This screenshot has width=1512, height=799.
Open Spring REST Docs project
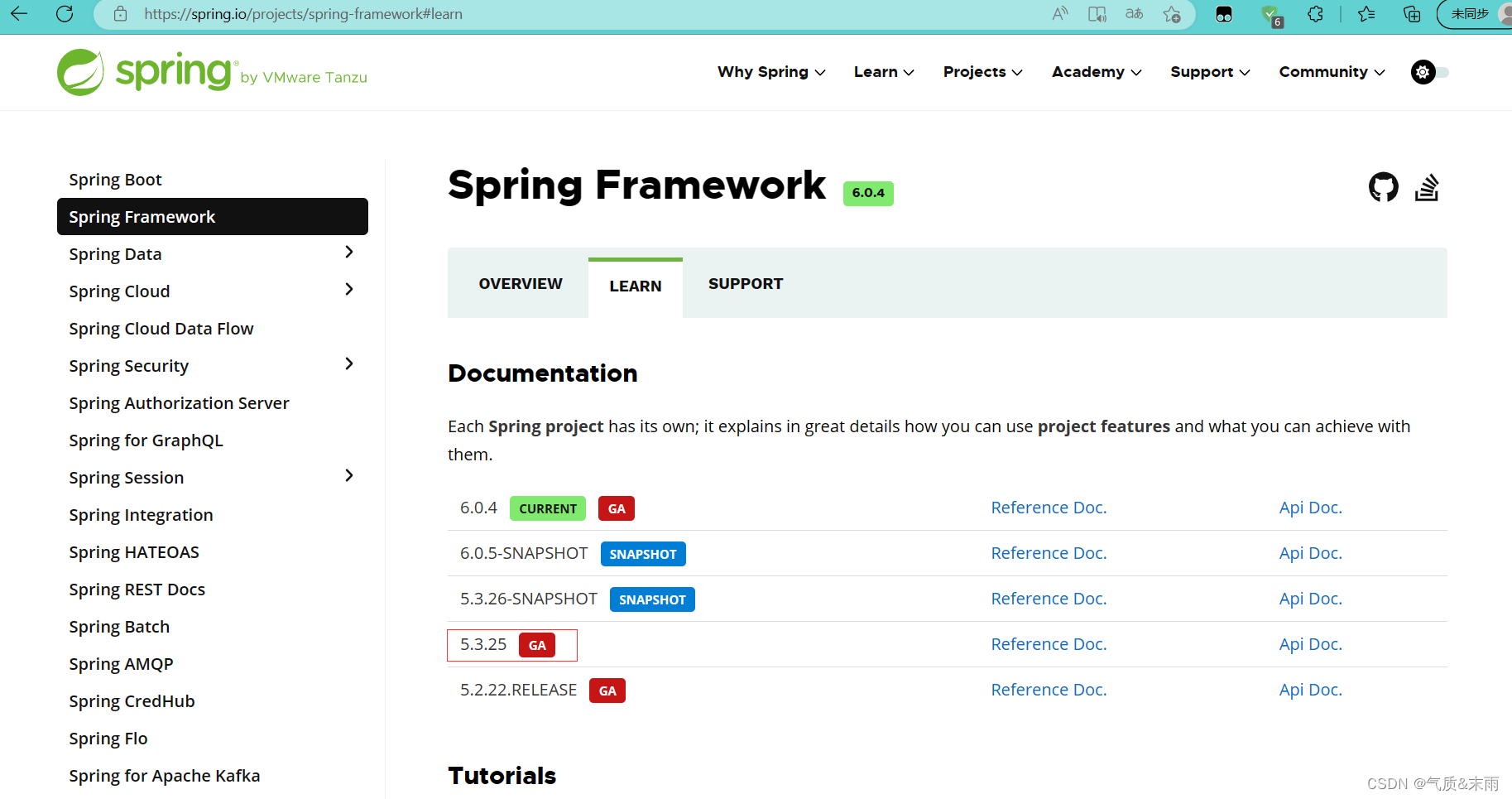point(137,590)
